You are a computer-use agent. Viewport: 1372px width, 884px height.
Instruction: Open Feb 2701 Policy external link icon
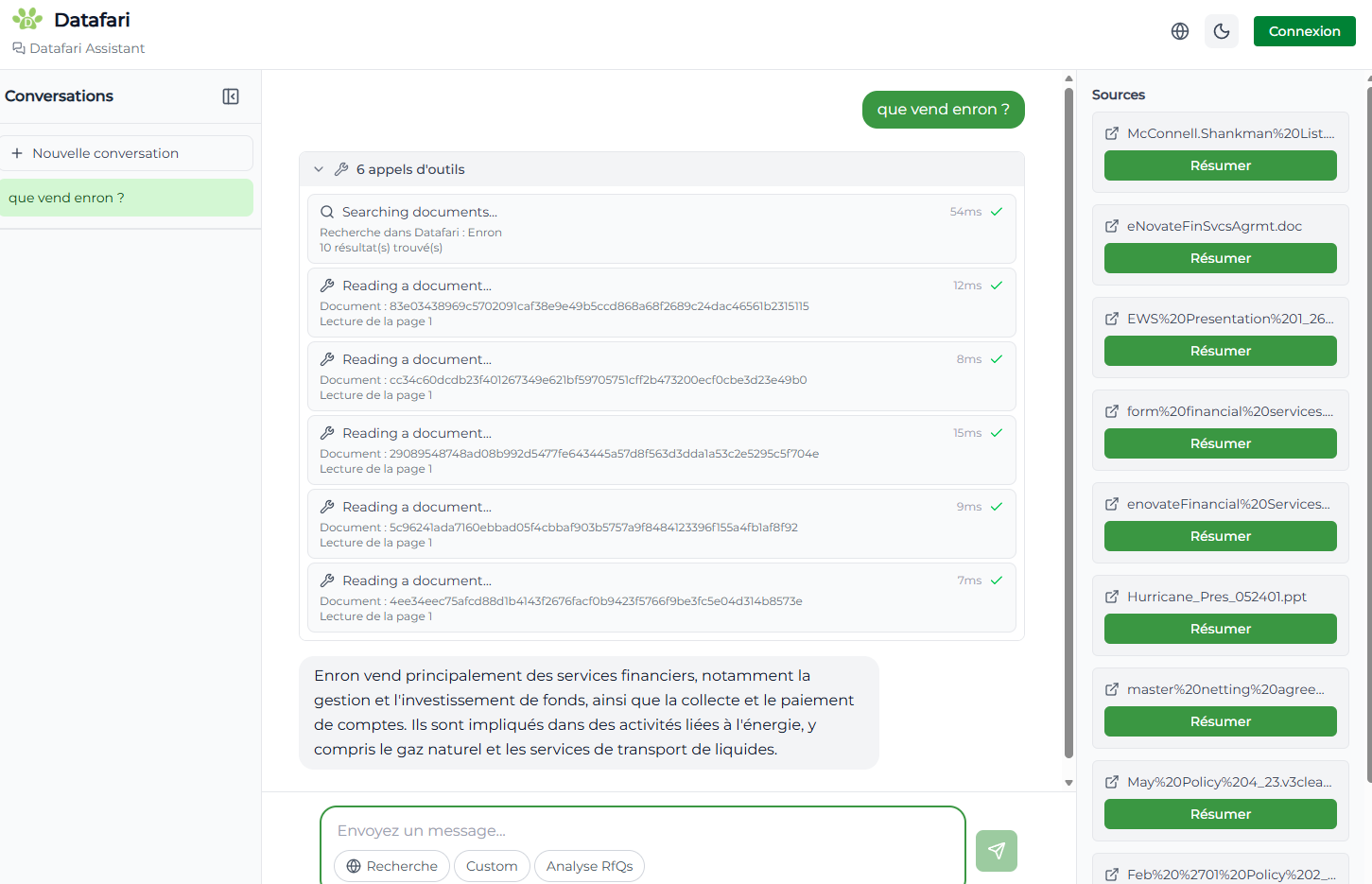pos(1112,875)
